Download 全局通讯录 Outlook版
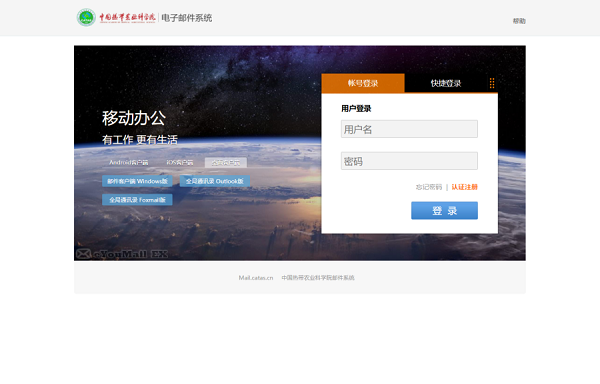Screen dimensions: 600x384 (x=215, y=181)
